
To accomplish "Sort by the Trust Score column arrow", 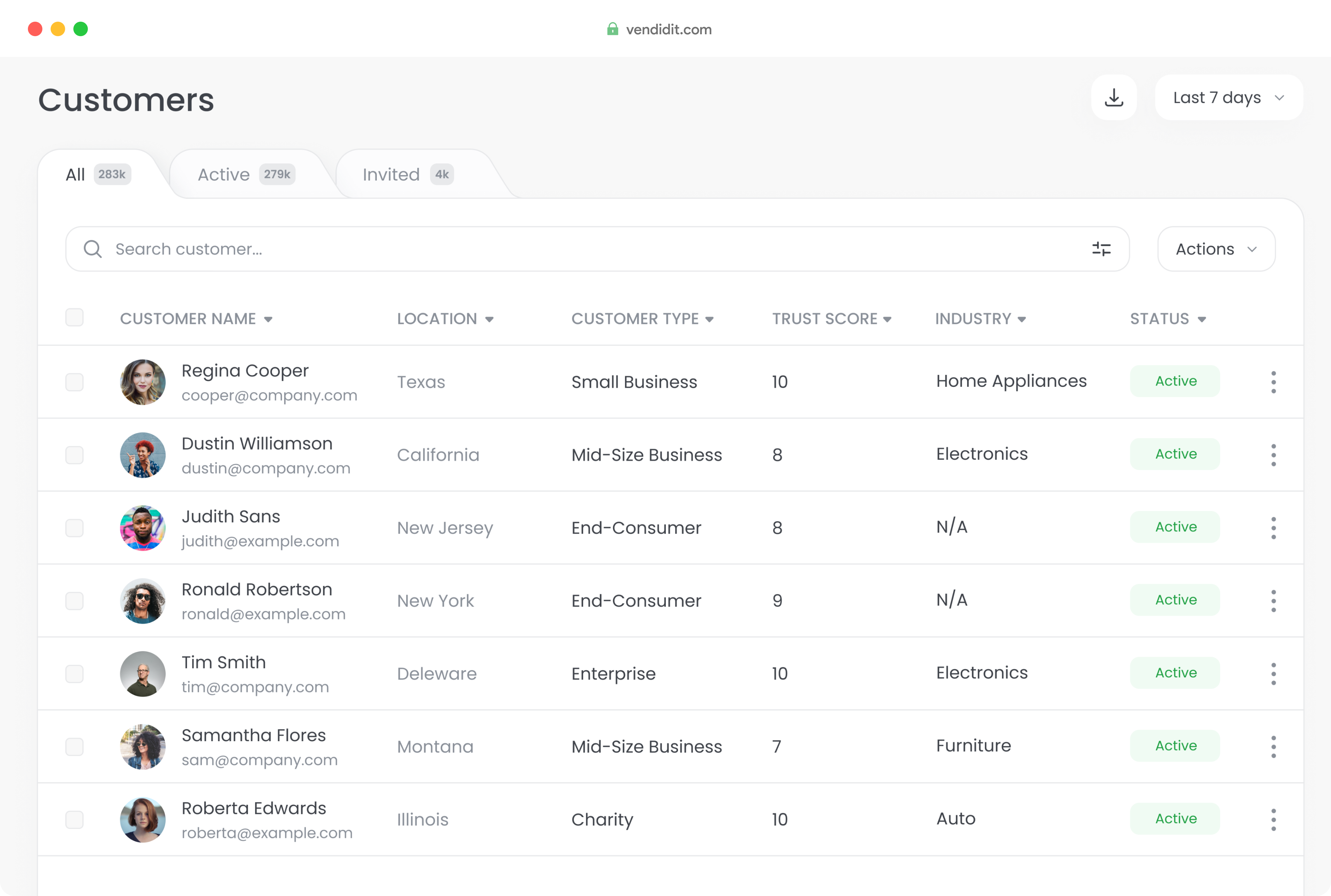I will click(887, 319).
